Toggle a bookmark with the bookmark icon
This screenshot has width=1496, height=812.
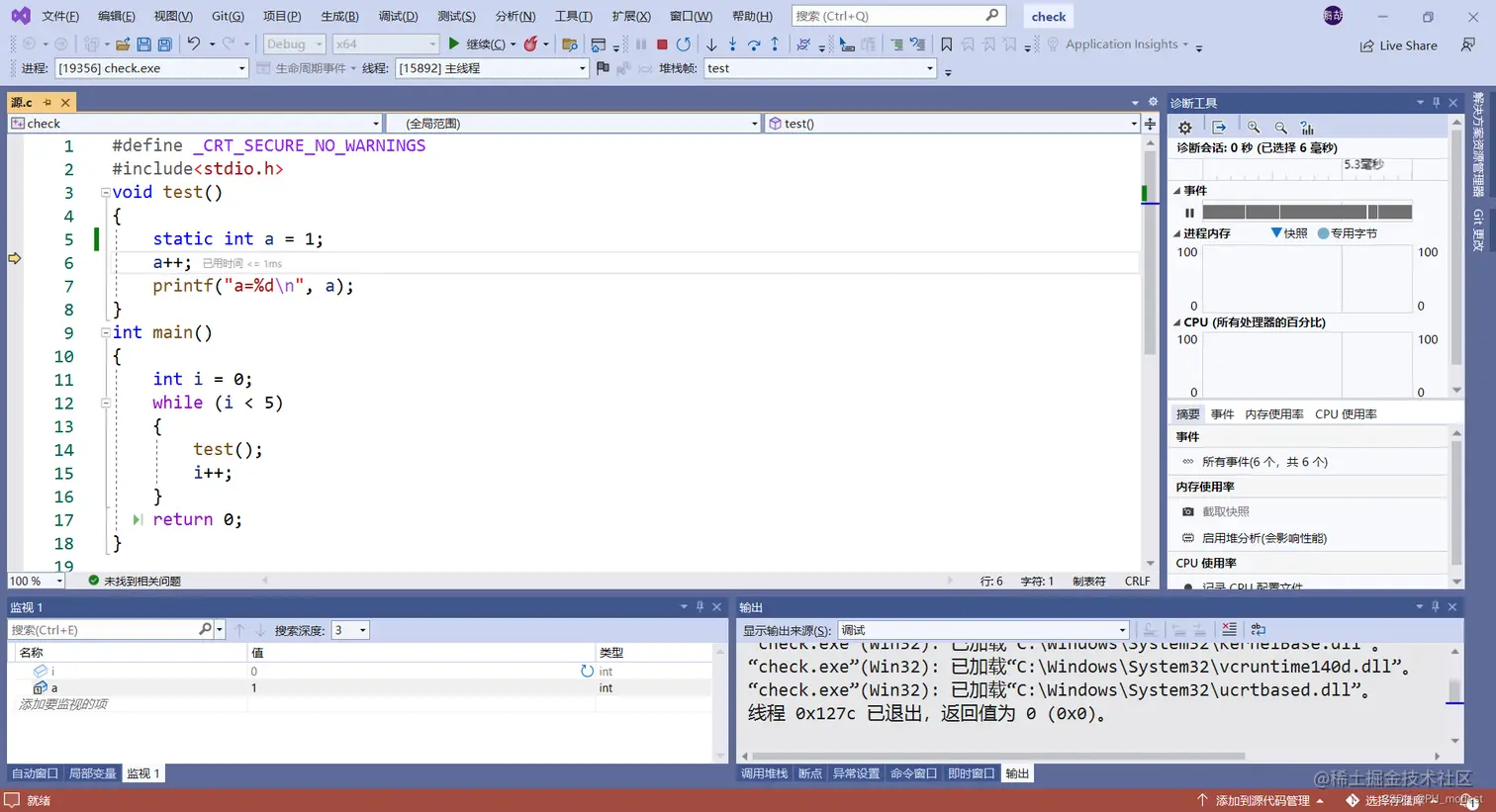[947, 45]
